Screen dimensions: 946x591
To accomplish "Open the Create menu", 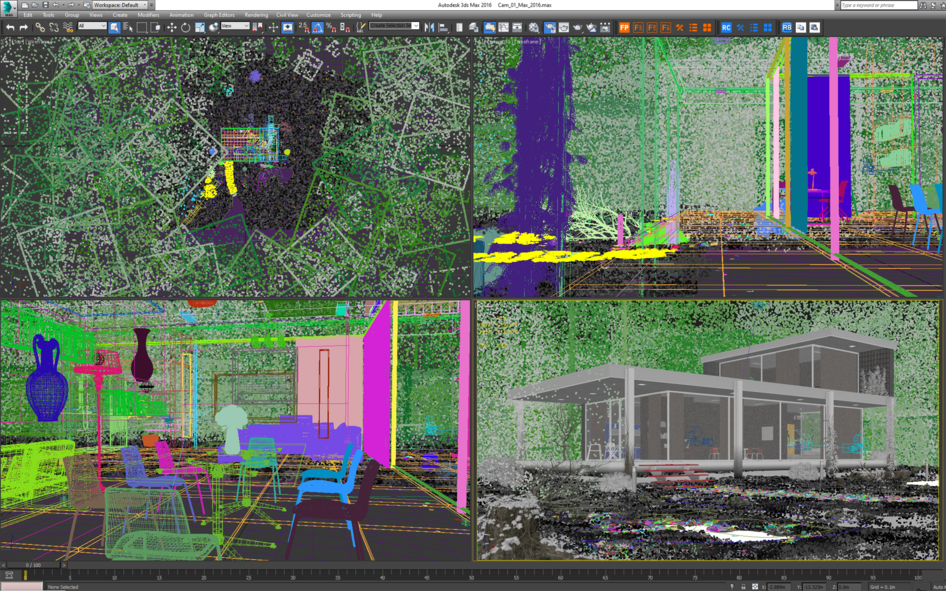I will pos(120,15).
